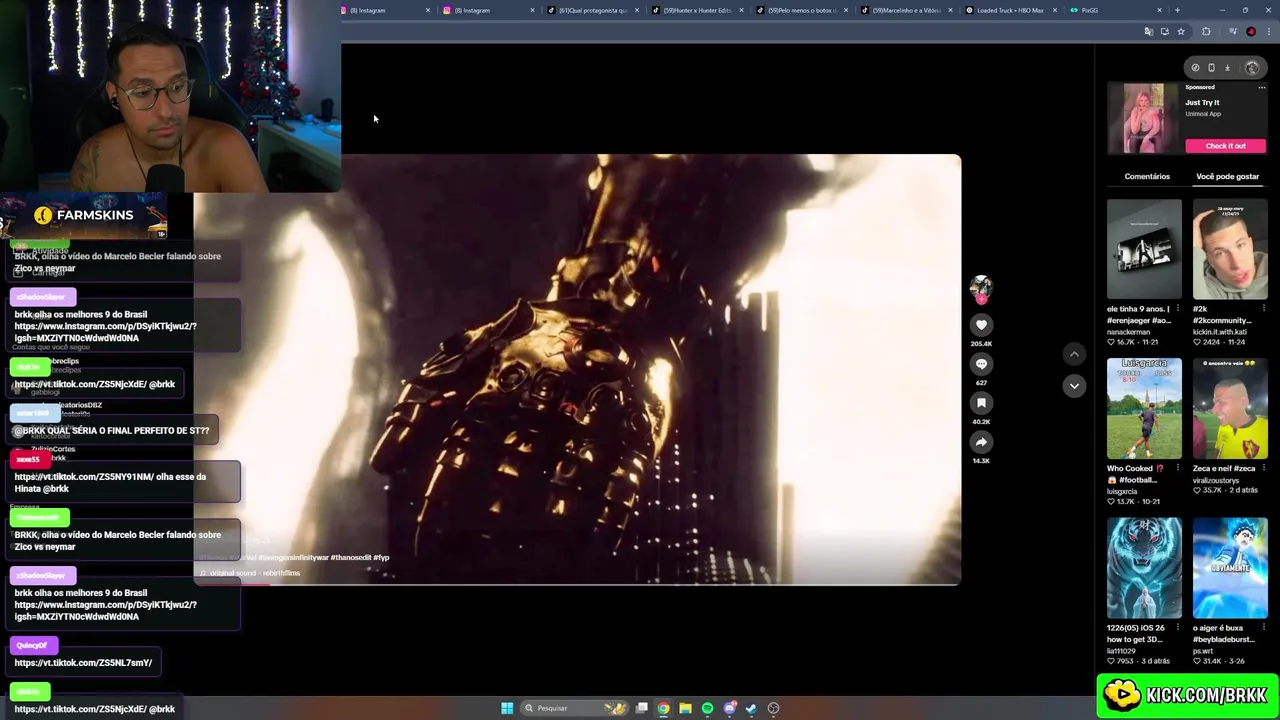Open the 'iOS 26 how to get 3D' tiger thumbnail

coord(1144,567)
